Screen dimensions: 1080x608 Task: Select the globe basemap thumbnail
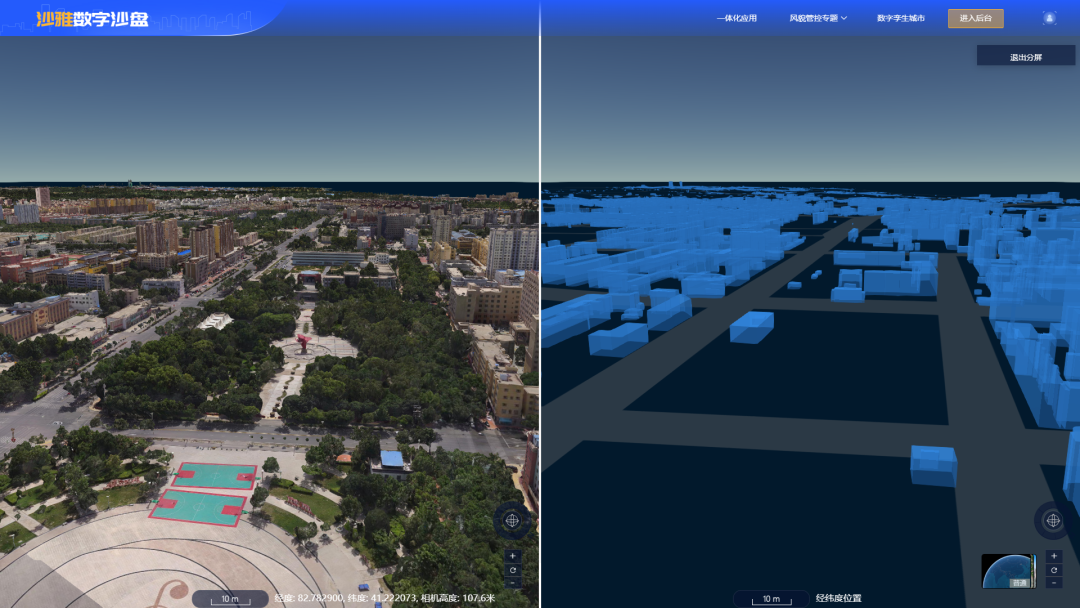click(1008, 571)
